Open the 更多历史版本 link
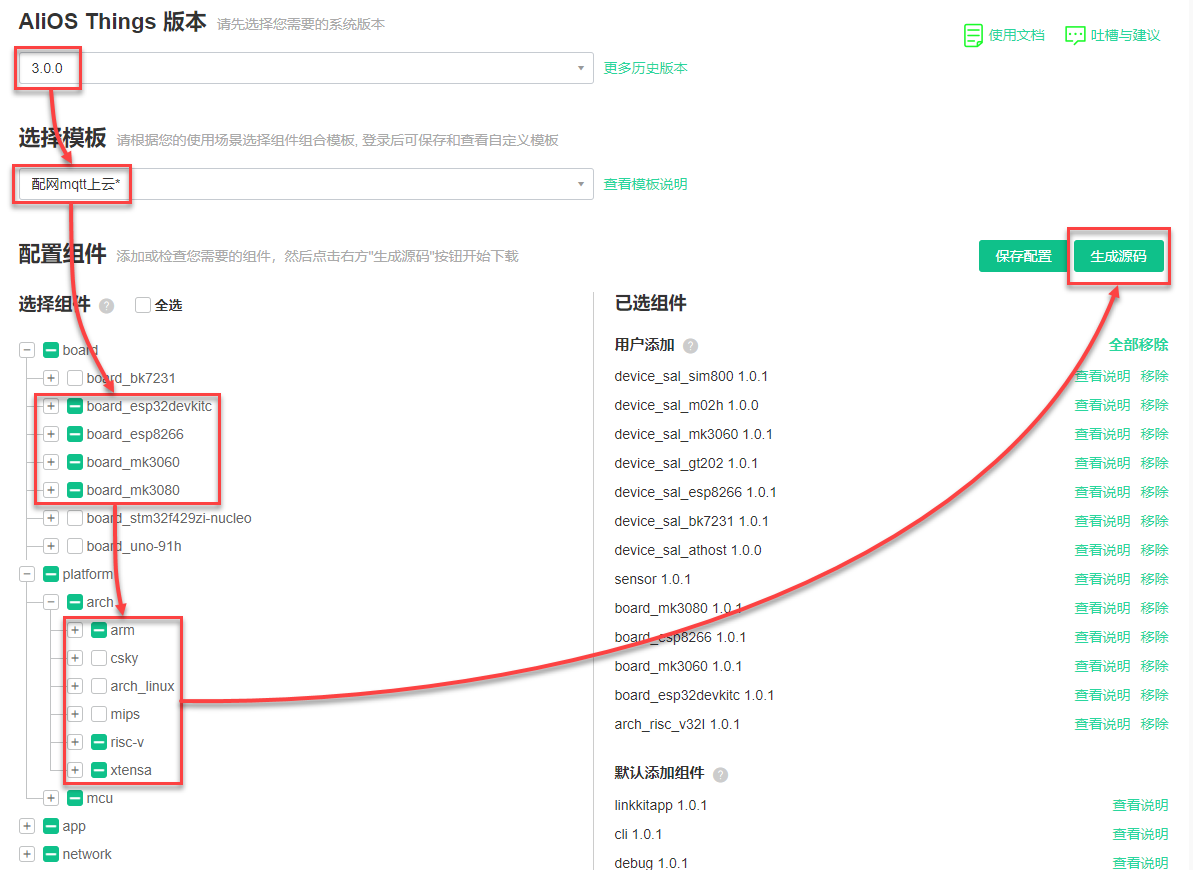The height and width of the screenshot is (870, 1193). (x=645, y=68)
